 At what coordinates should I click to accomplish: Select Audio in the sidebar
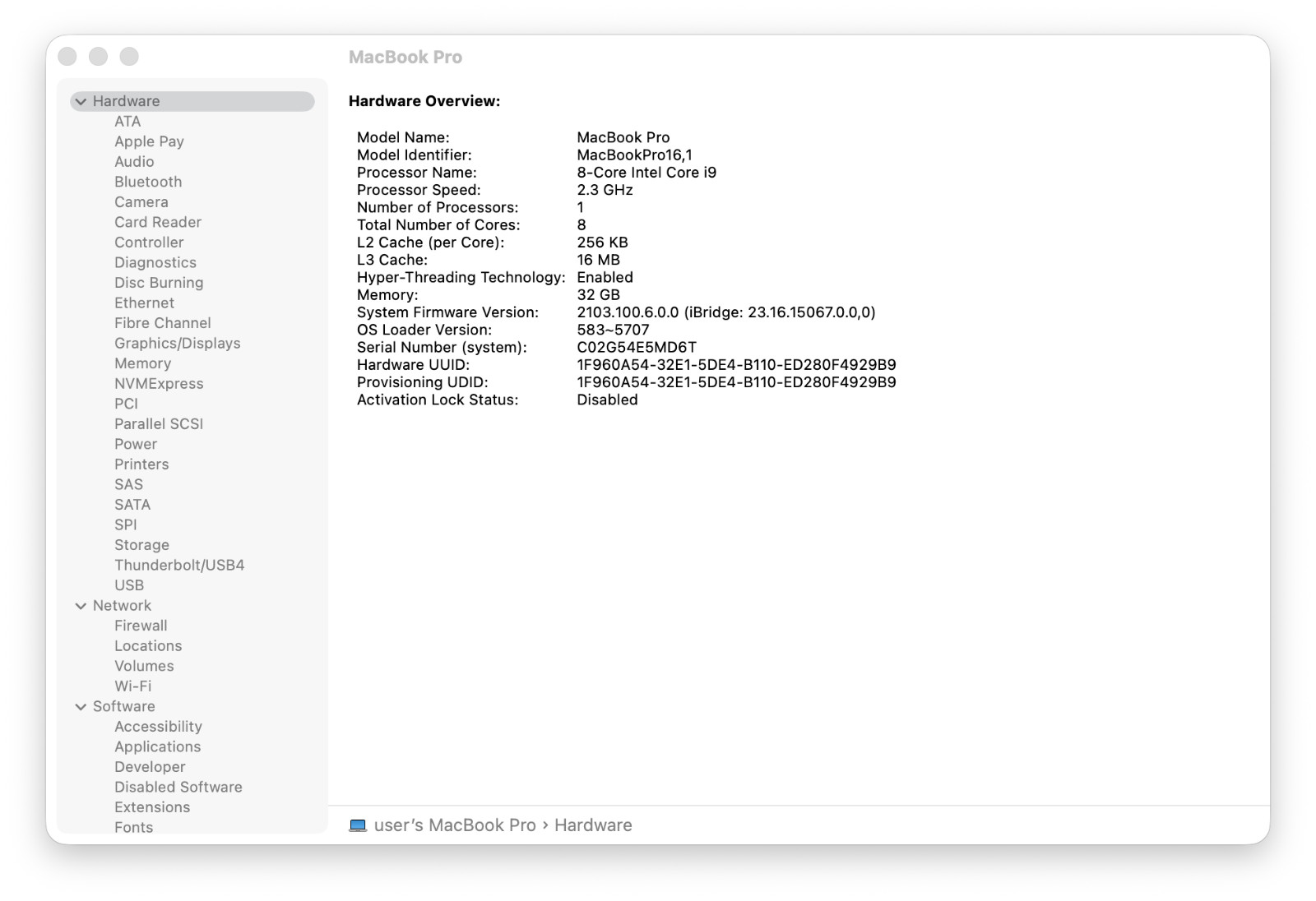[x=134, y=162]
